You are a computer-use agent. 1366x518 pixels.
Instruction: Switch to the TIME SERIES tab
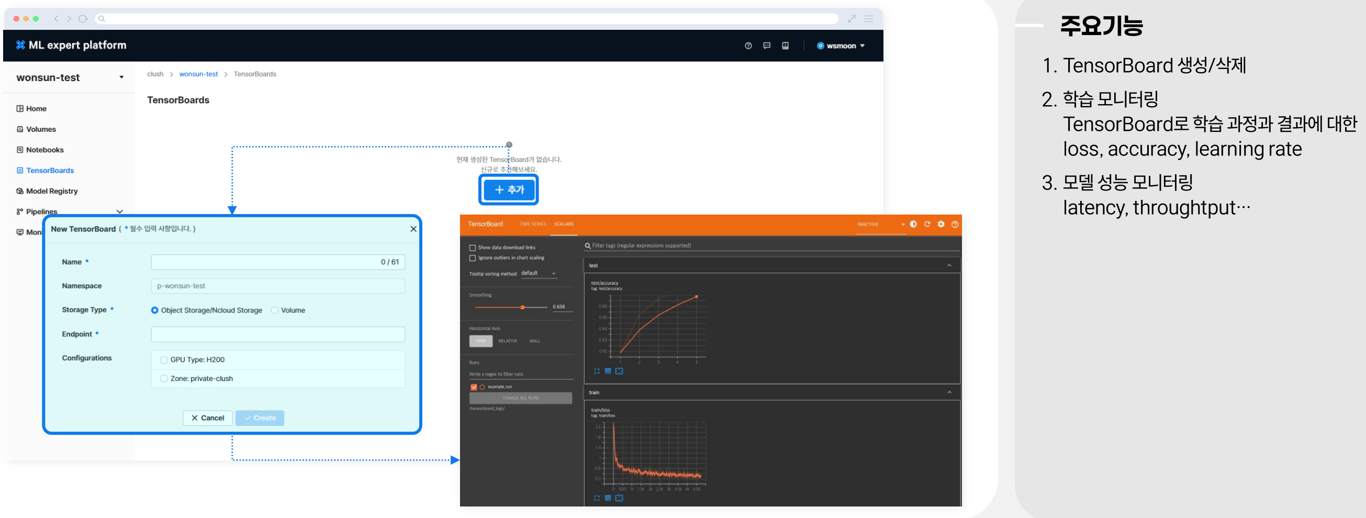[x=533, y=224]
